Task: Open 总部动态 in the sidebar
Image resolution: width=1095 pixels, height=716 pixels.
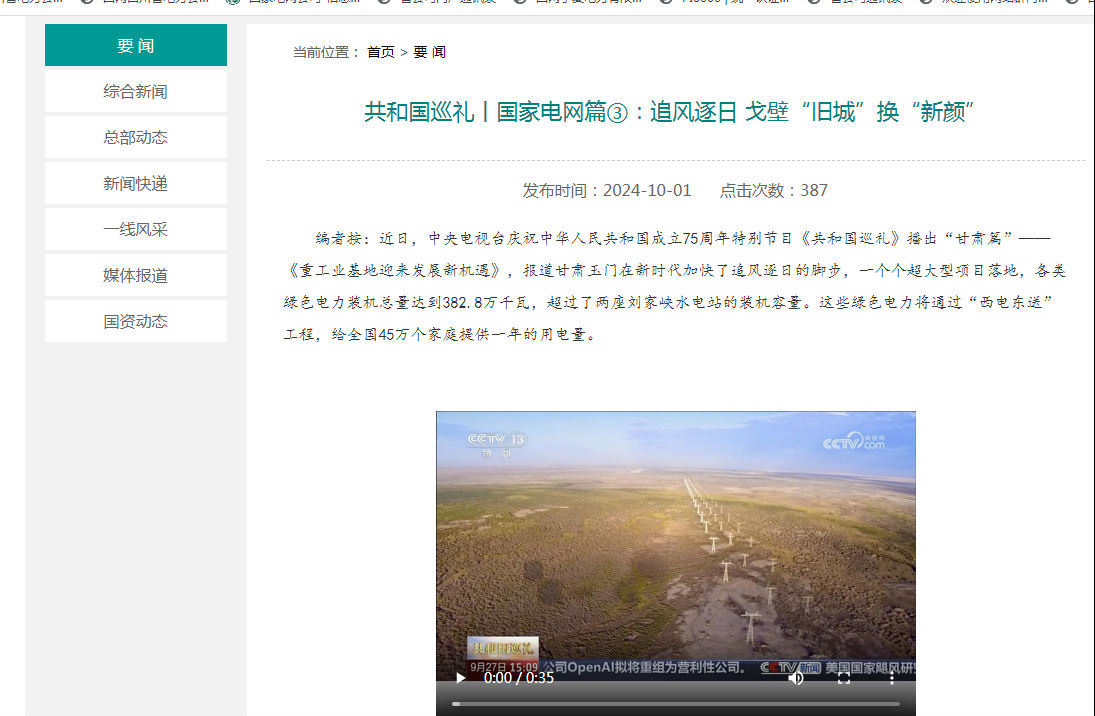Action: [135, 138]
